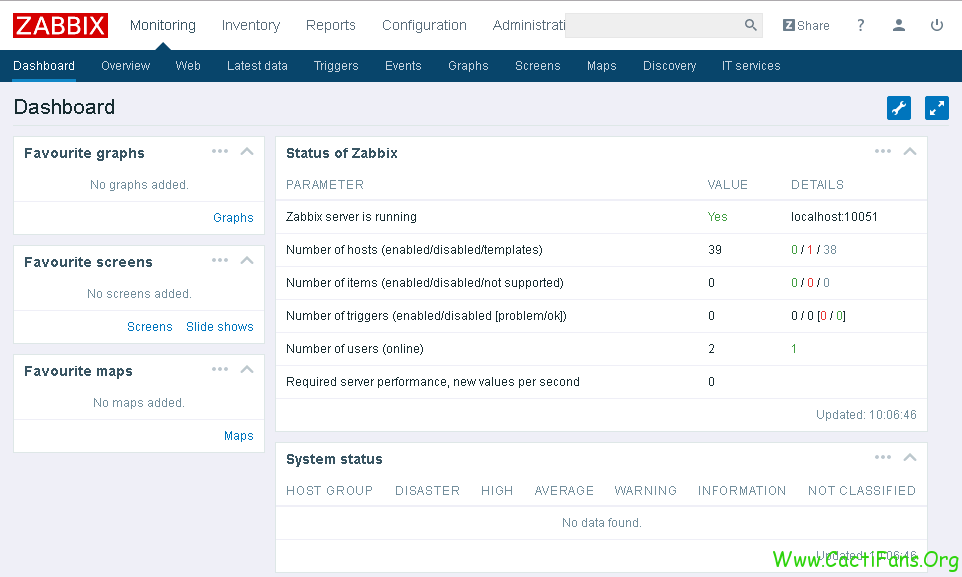Click the disabled hosts count 1
This screenshot has width=962, height=577.
click(x=810, y=250)
